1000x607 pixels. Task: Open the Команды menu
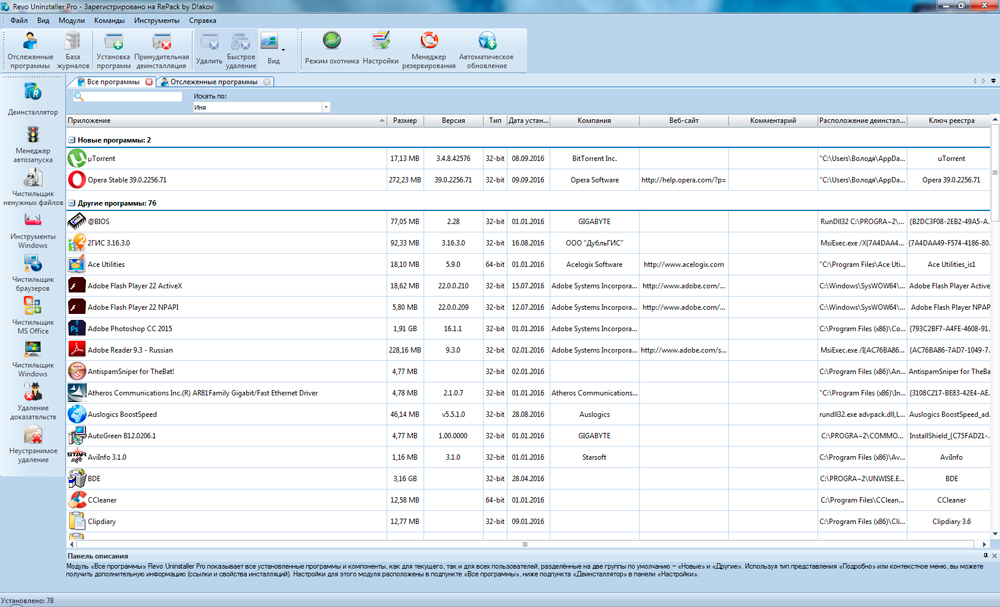click(x=109, y=20)
